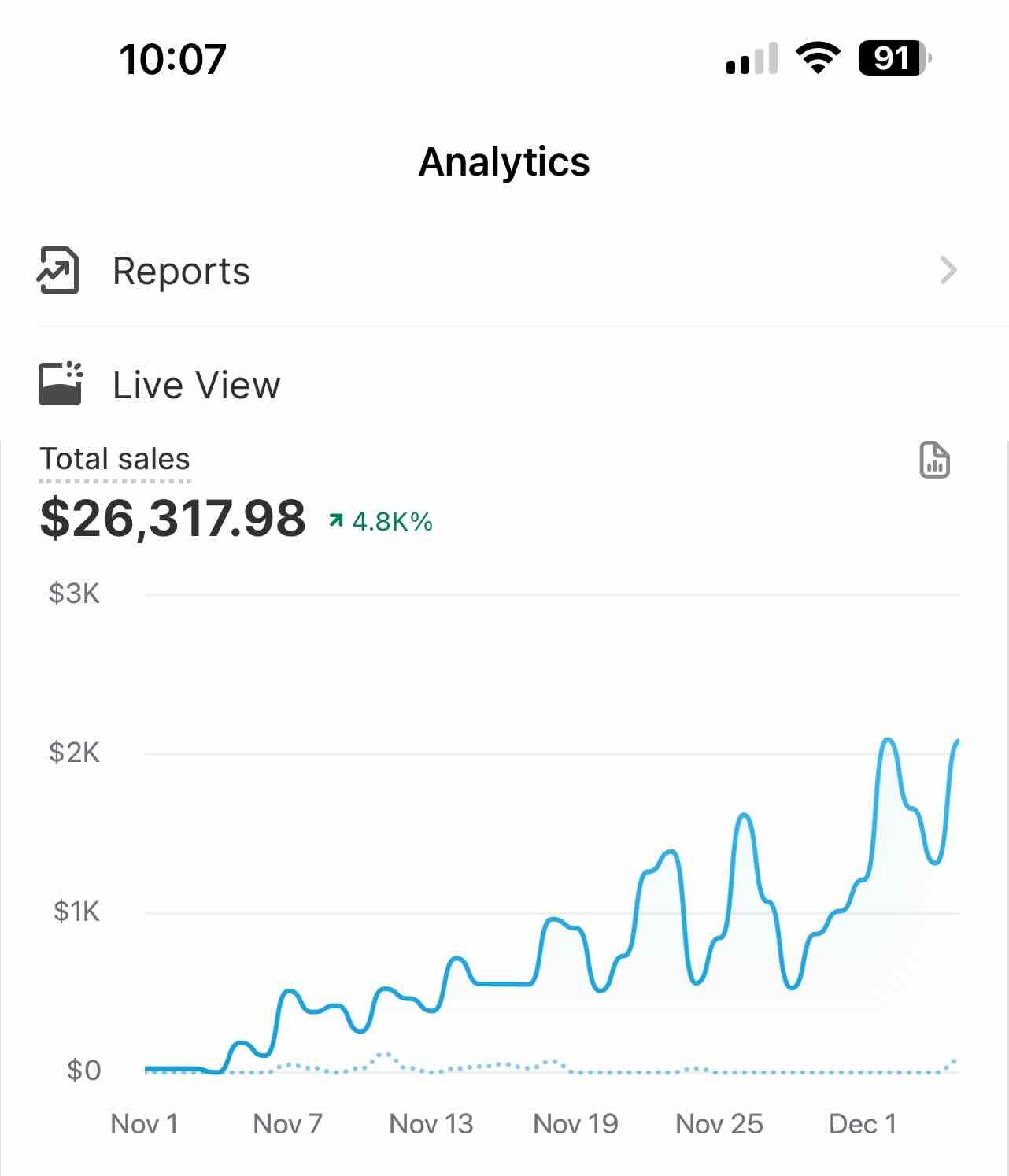Tap the cellular signal bars icon
Viewport: 1009px width, 1176px height.
point(748,58)
